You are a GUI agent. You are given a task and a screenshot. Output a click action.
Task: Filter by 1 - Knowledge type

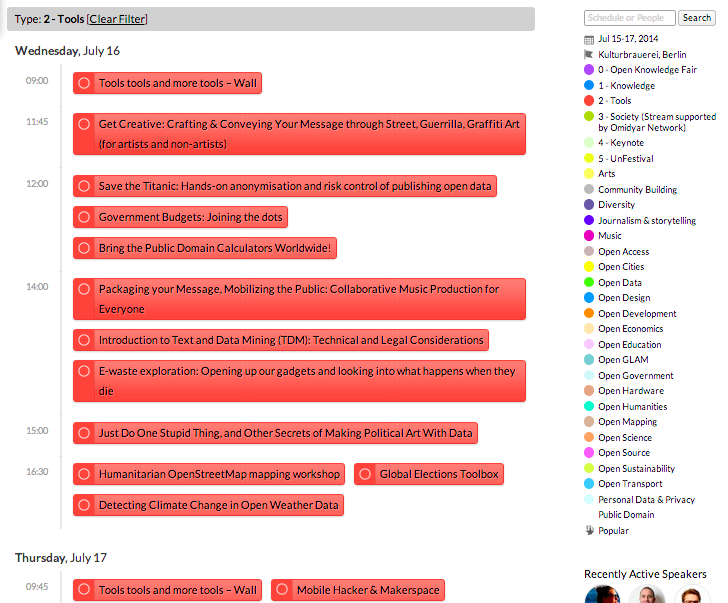[x=626, y=85]
